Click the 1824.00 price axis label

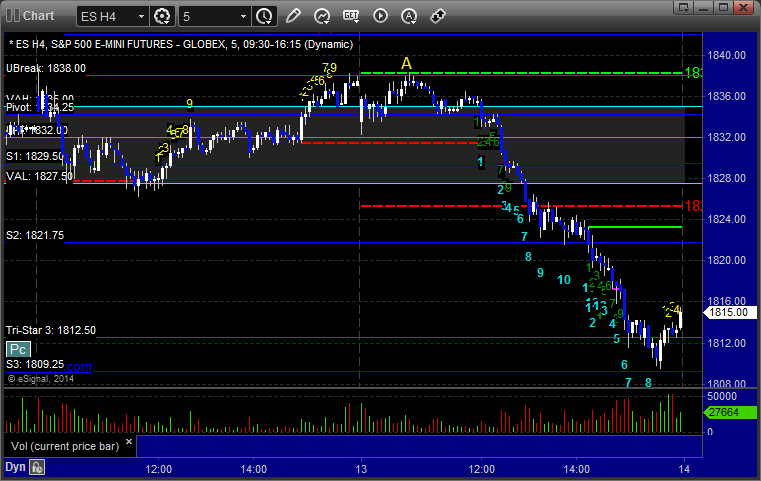pos(727,219)
